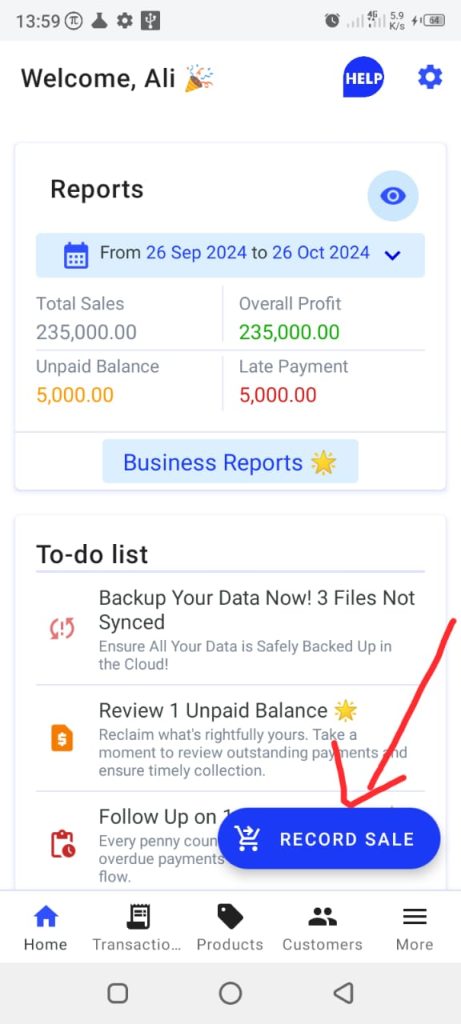Open Business Reports
The width and height of the screenshot is (461, 1024).
pyautogui.click(x=230, y=462)
